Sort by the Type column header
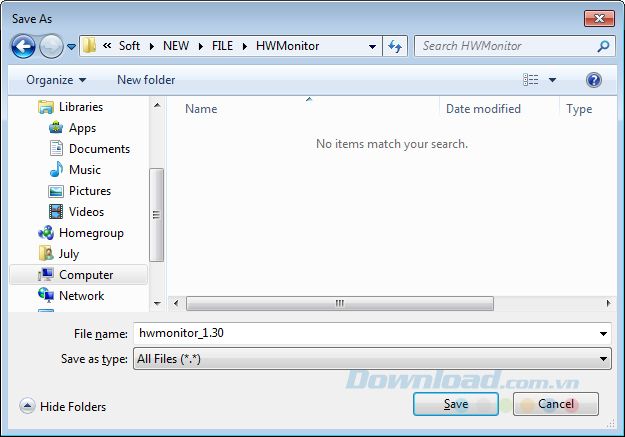625x437 pixels. click(579, 109)
